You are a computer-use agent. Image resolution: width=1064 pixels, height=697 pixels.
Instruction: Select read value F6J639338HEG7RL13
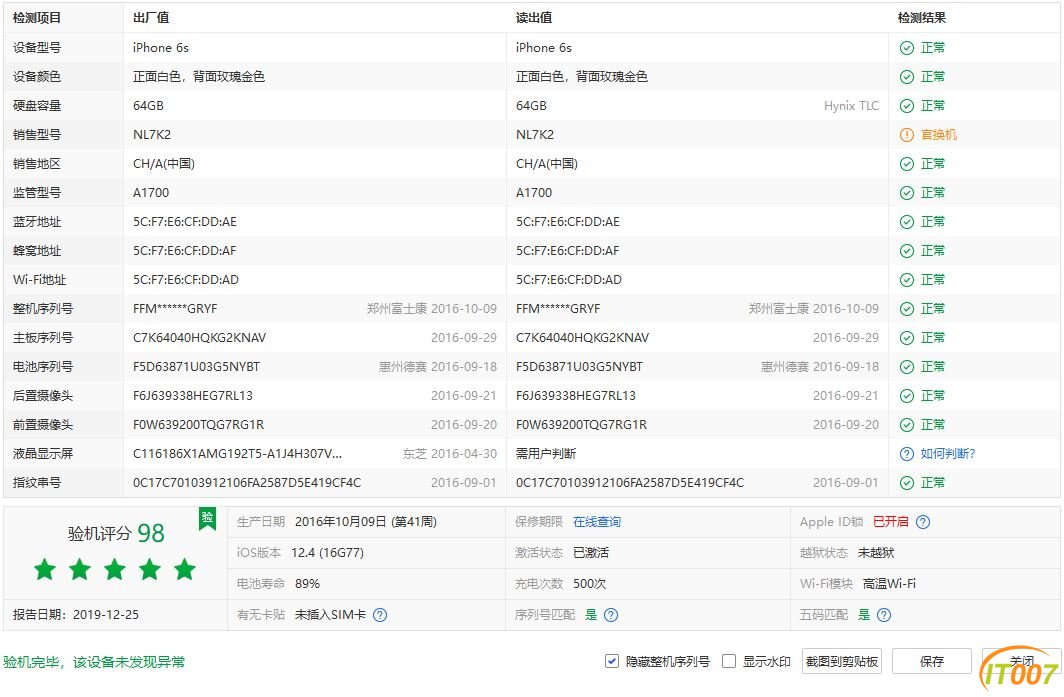[575, 396]
